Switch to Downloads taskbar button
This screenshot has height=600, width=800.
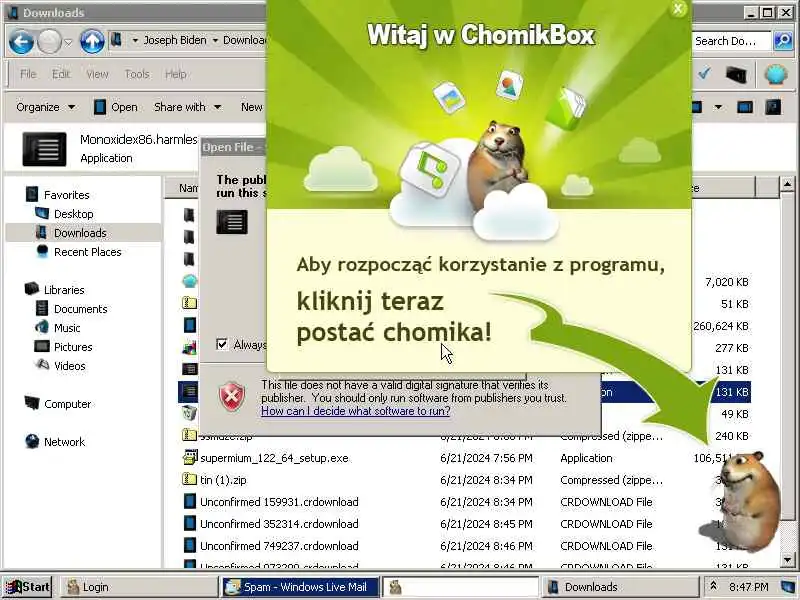tap(619, 587)
